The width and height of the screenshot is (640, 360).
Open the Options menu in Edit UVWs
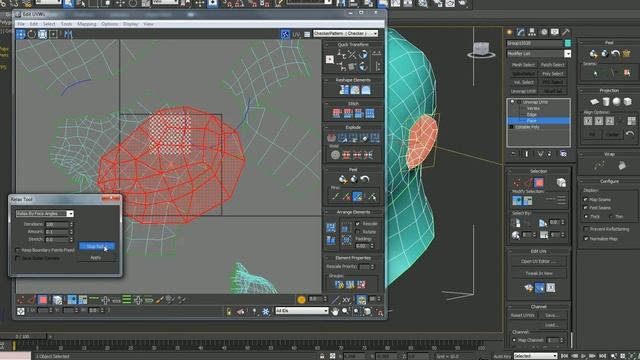click(109, 24)
